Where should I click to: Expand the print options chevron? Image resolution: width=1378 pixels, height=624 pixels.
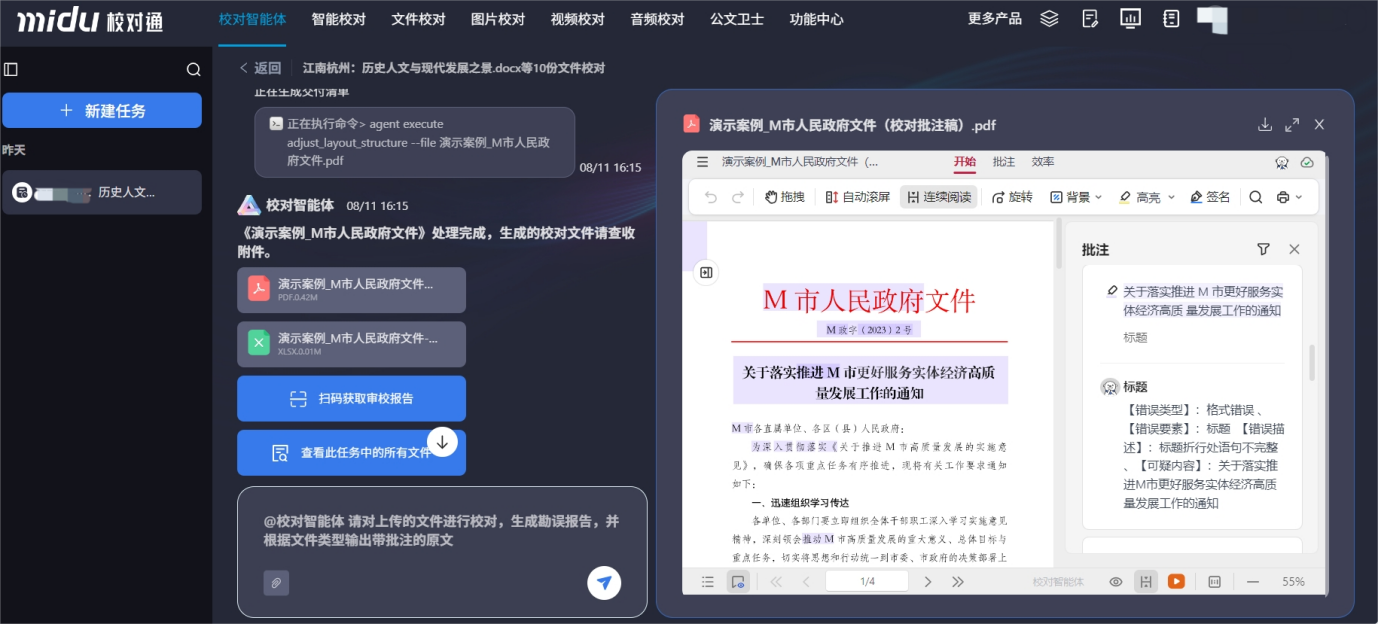(1297, 197)
